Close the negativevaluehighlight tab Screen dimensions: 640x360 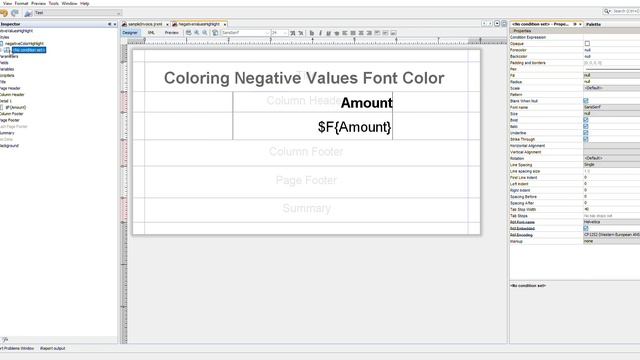(x=224, y=24)
